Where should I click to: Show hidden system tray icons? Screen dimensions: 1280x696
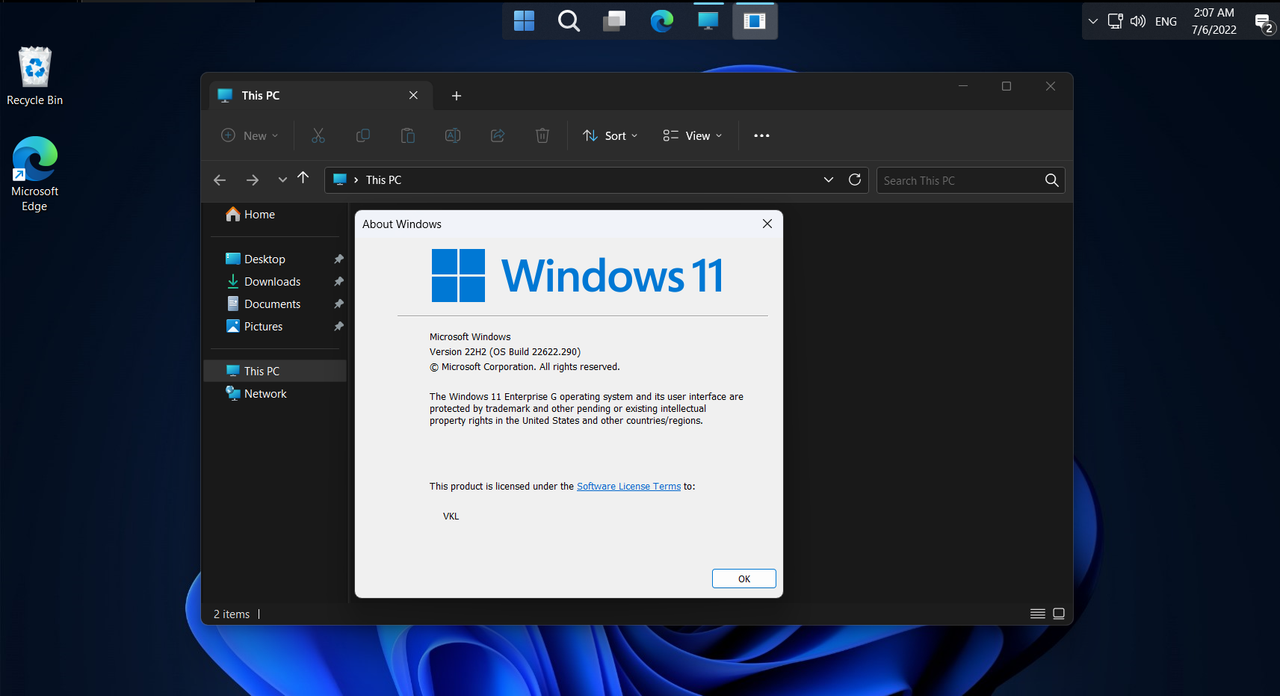coord(1092,21)
